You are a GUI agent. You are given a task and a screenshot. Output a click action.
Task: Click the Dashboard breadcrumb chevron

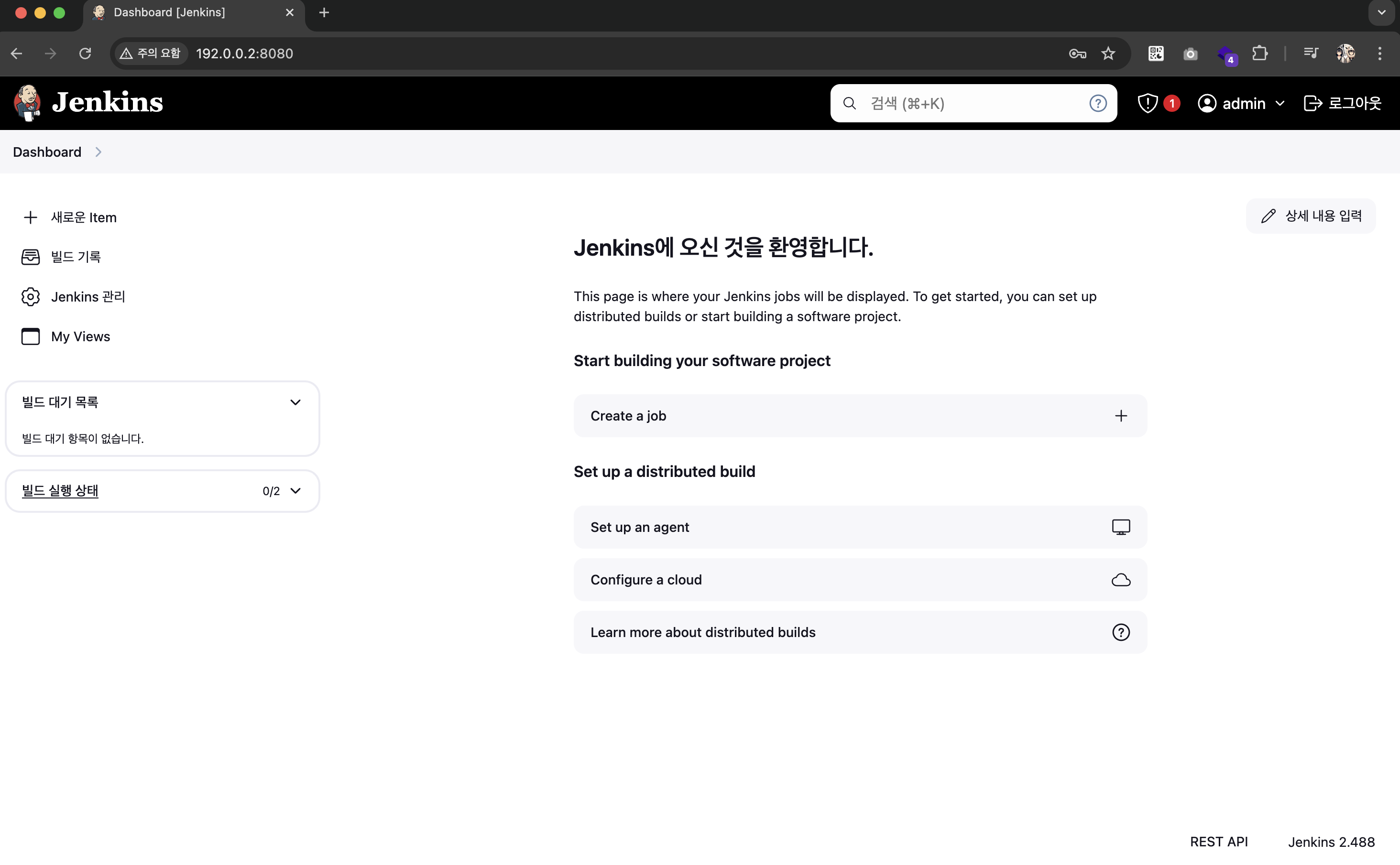(98, 151)
